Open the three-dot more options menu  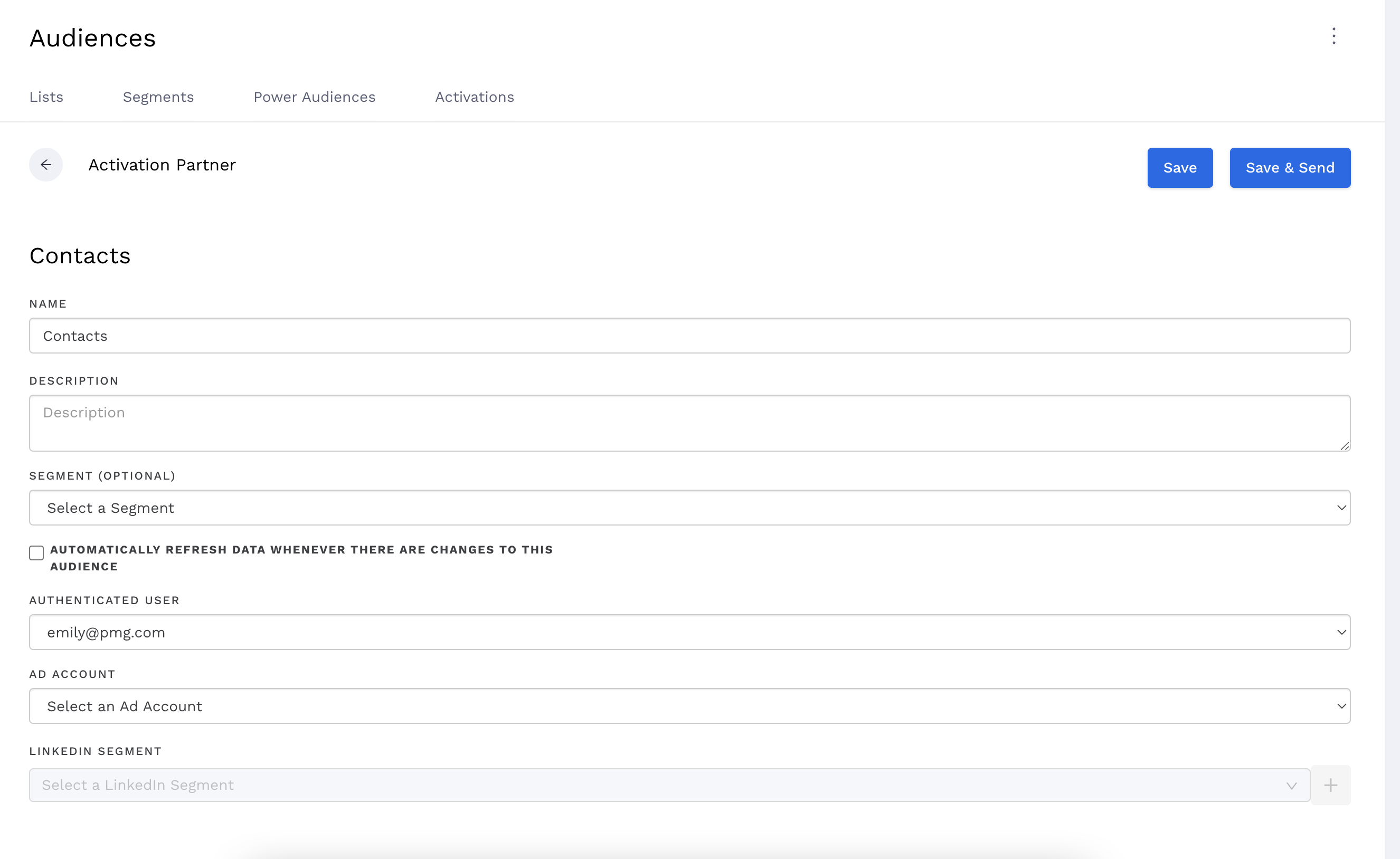click(x=1333, y=36)
